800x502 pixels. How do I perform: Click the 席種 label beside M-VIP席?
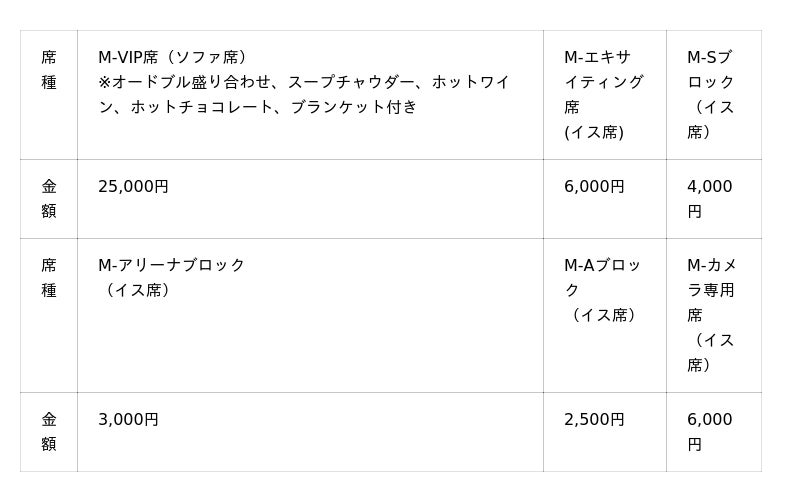49,69
